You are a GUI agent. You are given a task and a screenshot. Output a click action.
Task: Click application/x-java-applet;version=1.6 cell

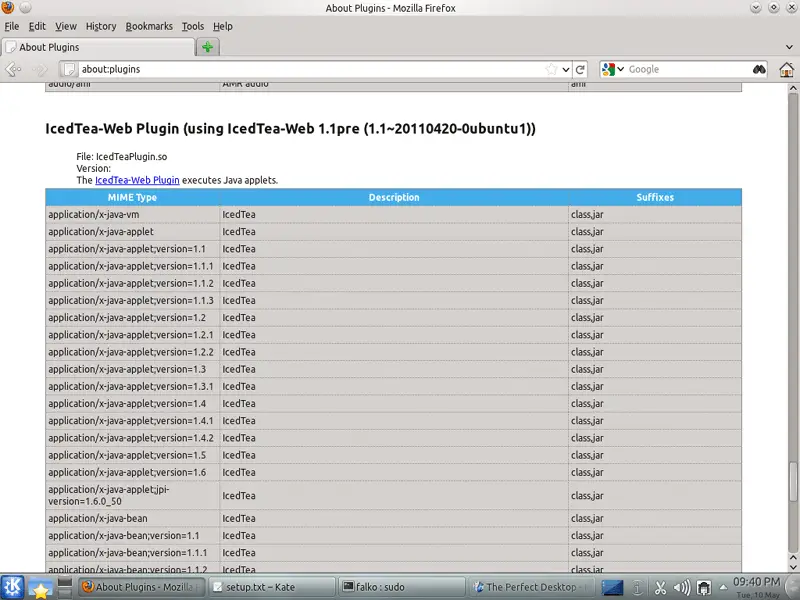[x=133, y=472]
